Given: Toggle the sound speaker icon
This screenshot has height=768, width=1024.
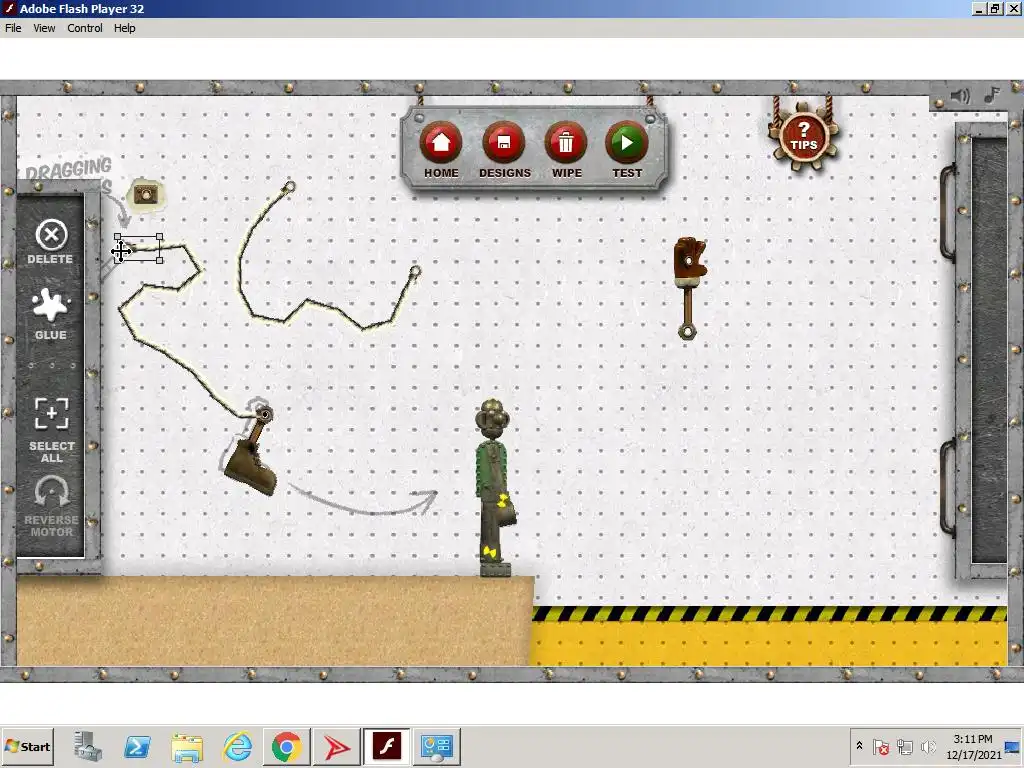Looking at the screenshot, I should [959, 96].
